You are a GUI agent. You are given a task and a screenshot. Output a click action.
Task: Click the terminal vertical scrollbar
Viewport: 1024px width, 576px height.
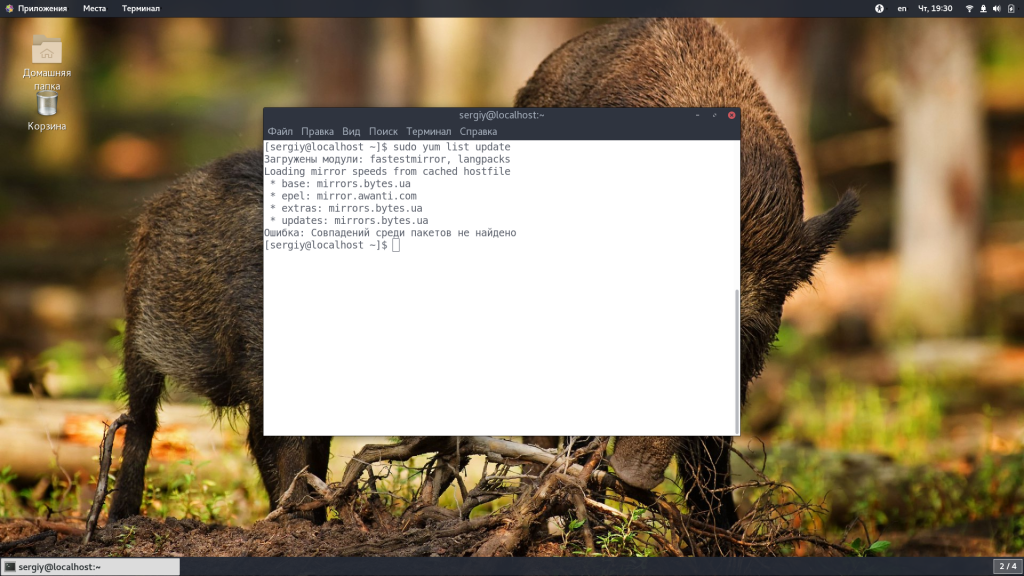tap(737, 360)
